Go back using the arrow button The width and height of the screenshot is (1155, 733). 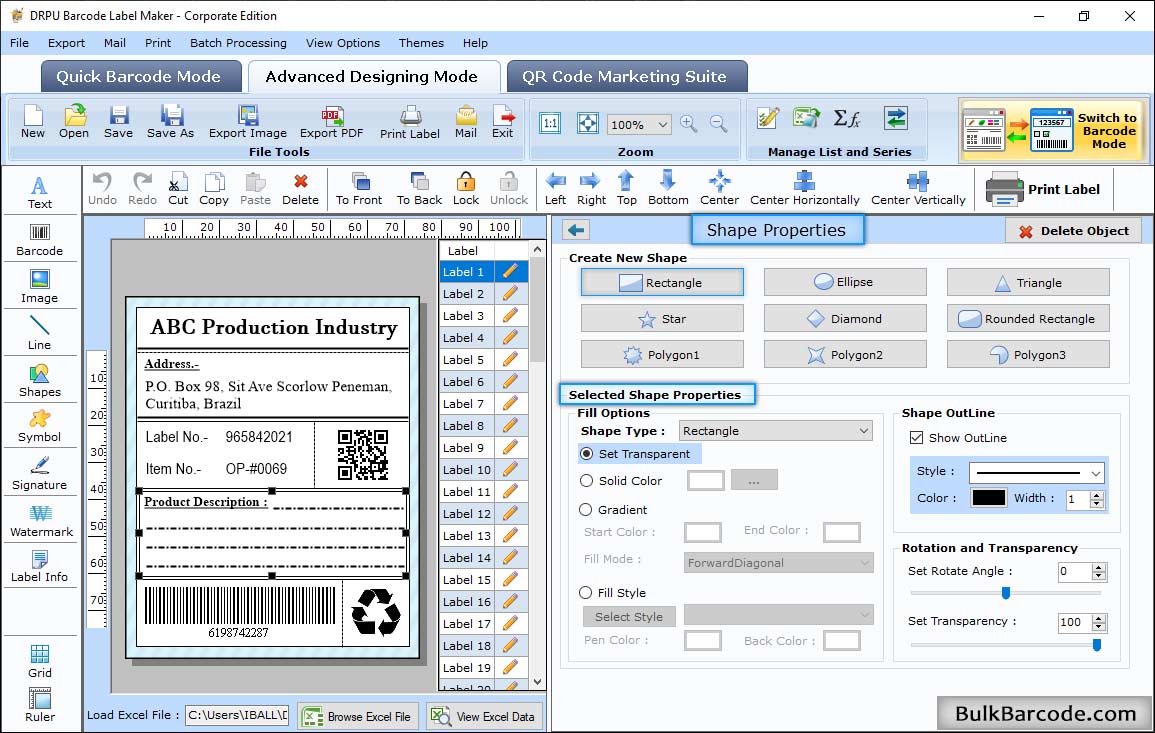click(x=576, y=231)
